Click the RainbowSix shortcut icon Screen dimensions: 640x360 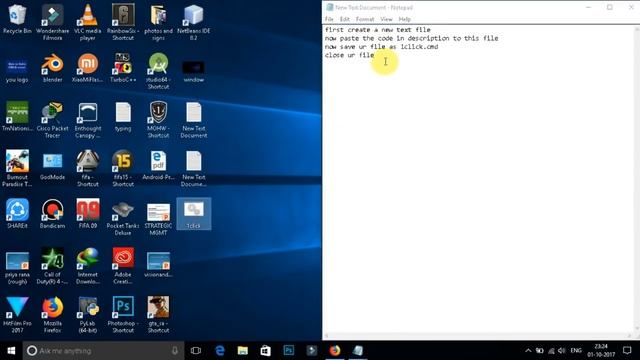pyautogui.click(x=123, y=22)
